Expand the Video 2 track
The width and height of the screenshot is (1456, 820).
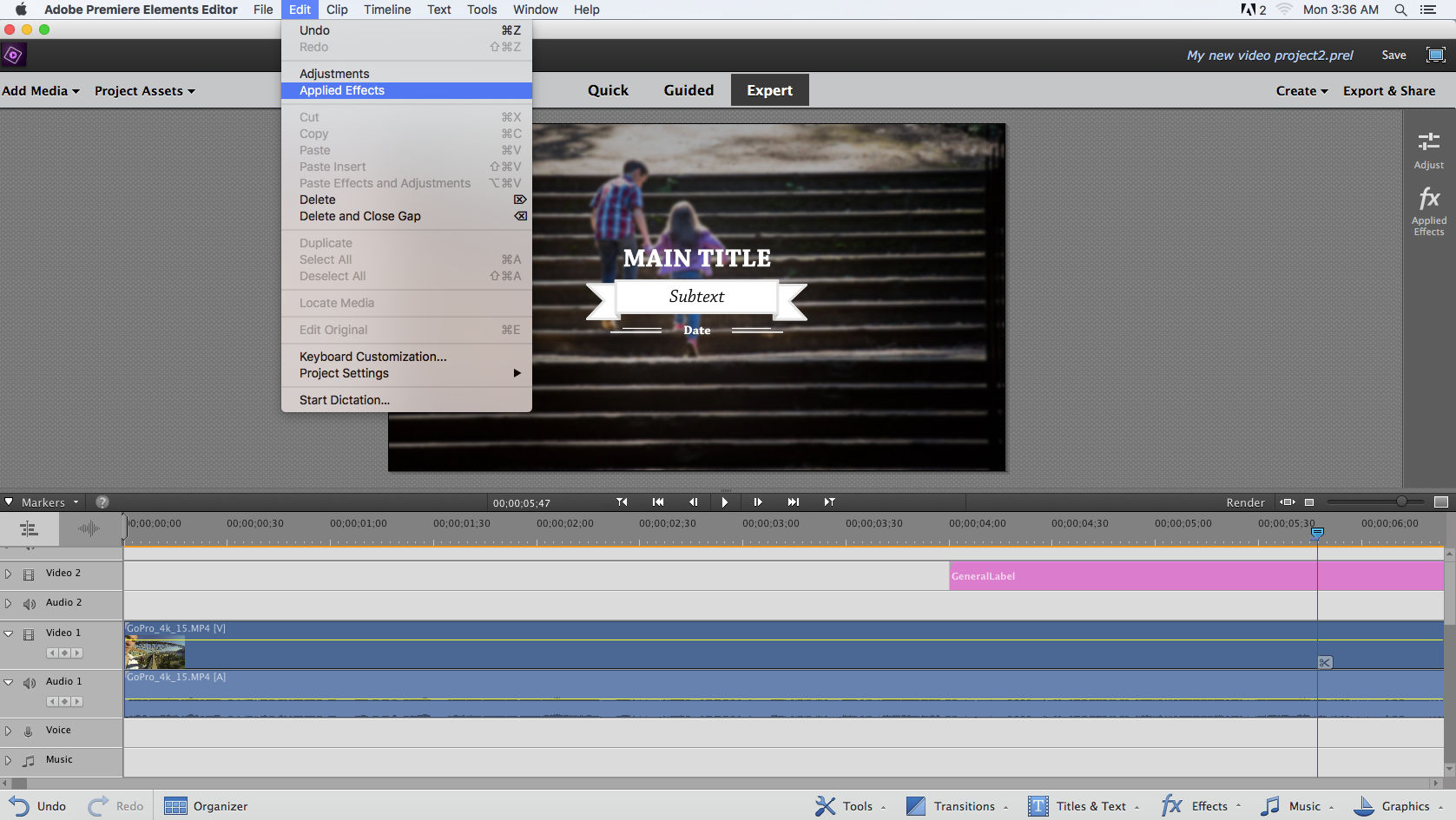[x=9, y=574]
